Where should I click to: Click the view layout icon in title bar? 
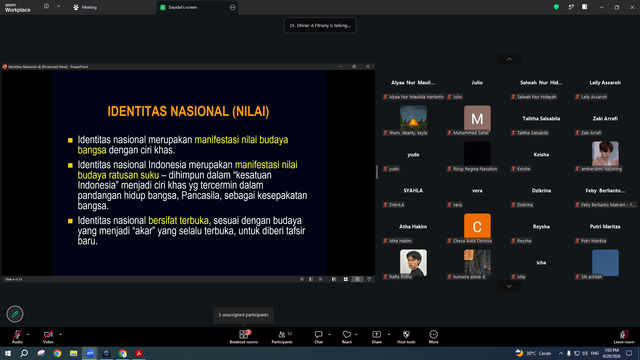[x=584, y=7]
